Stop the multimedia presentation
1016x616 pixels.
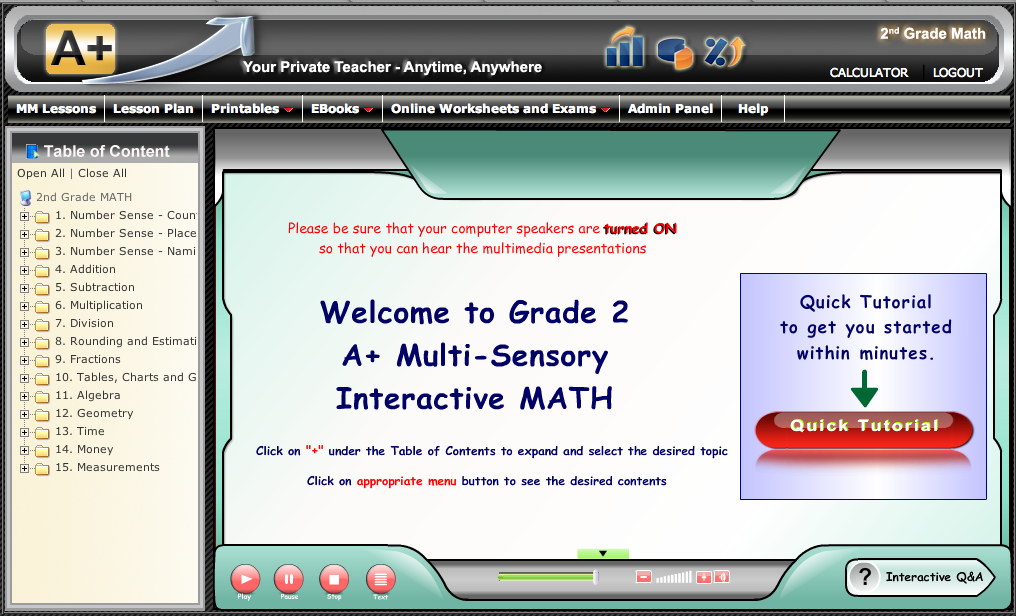(334, 578)
